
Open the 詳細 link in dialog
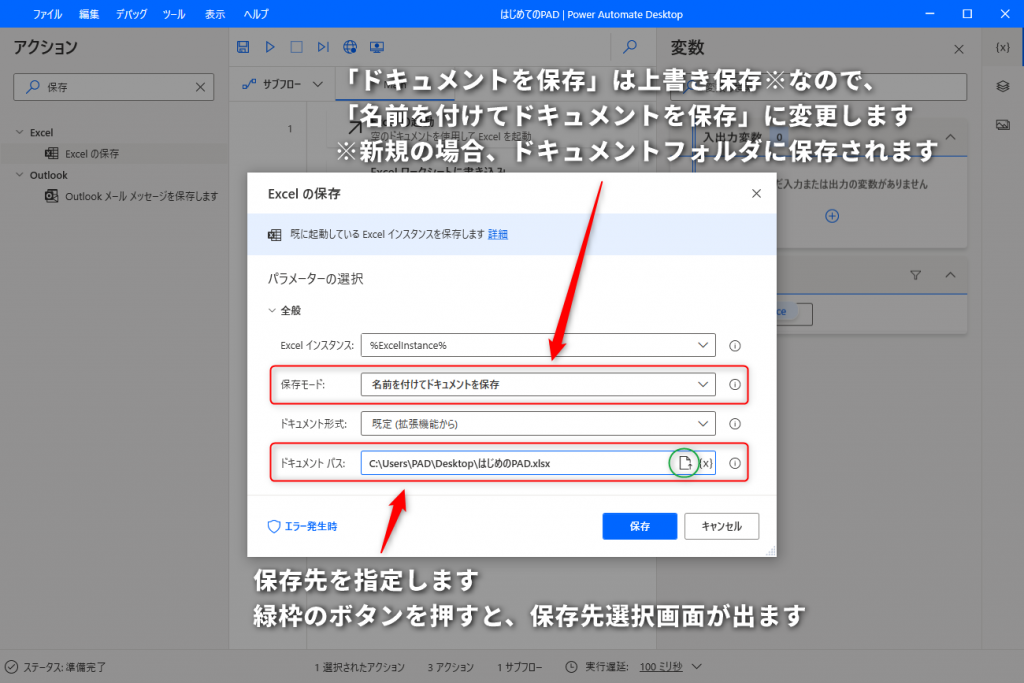pos(498,234)
